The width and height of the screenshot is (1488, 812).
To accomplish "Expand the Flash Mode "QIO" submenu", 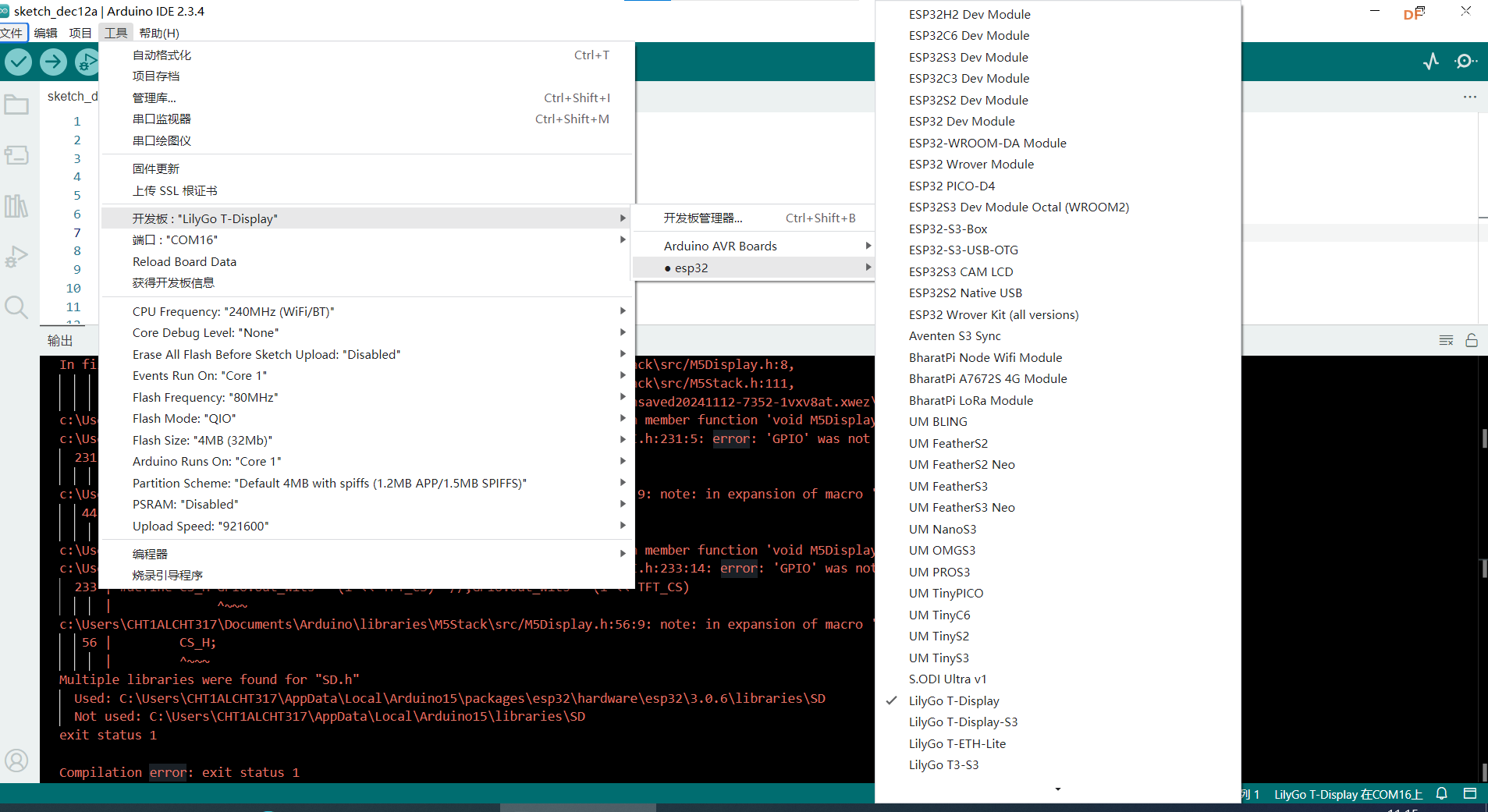I will point(367,418).
